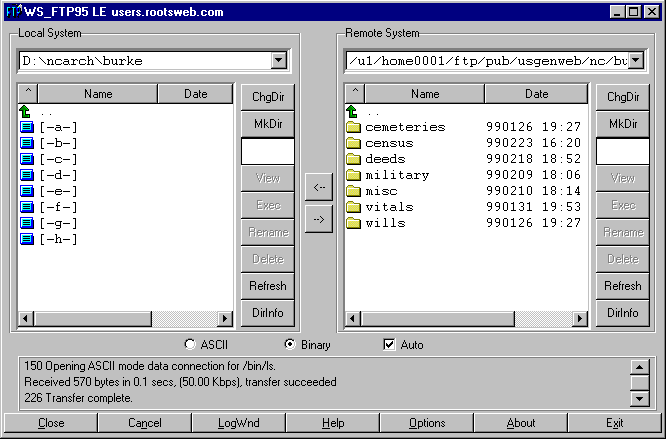This screenshot has height=439, width=666.
Task: Open LogWnd from the bottom button bar
Action: (239, 423)
